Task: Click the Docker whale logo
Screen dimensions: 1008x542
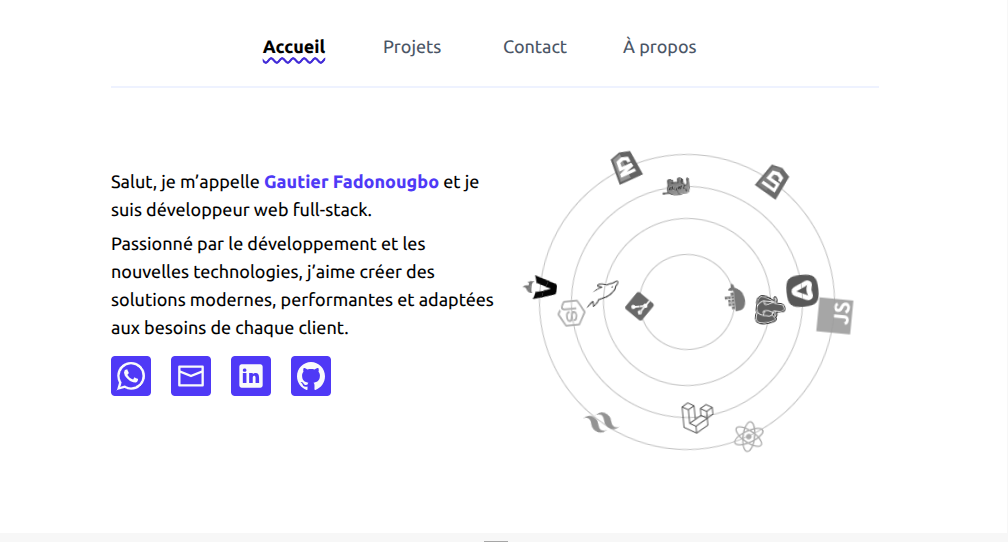Action: point(735,298)
